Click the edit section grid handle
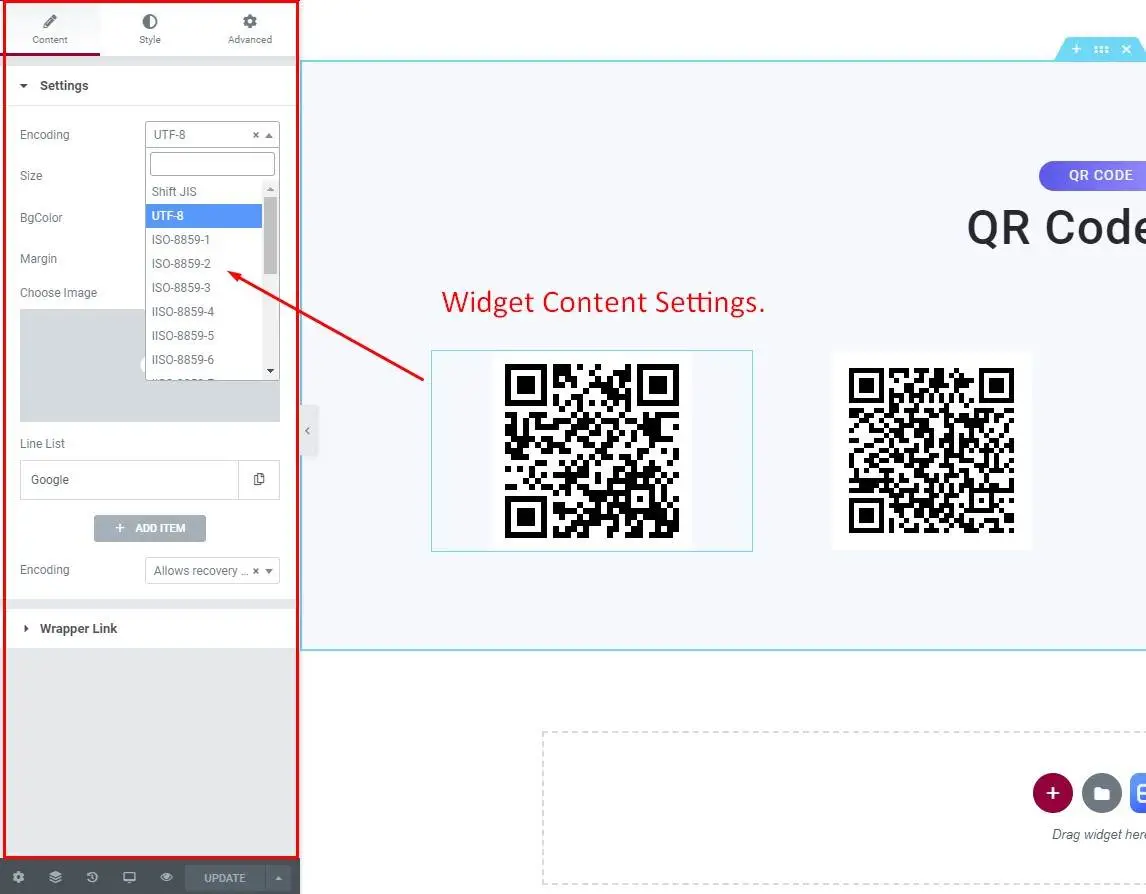The image size is (1146, 894). tap(1101, 49)
